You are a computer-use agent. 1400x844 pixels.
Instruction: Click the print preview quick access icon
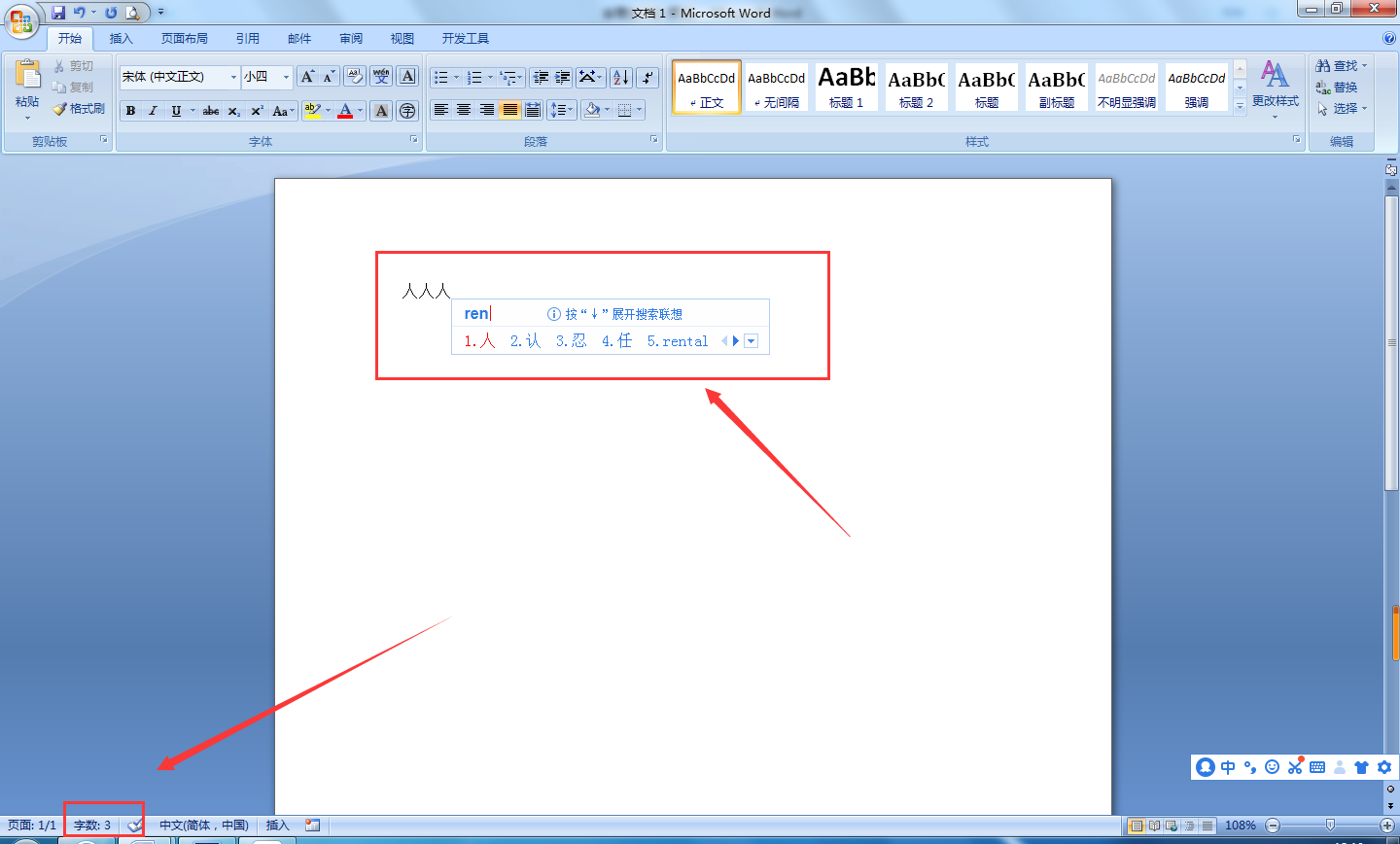[x=132, y=13]
